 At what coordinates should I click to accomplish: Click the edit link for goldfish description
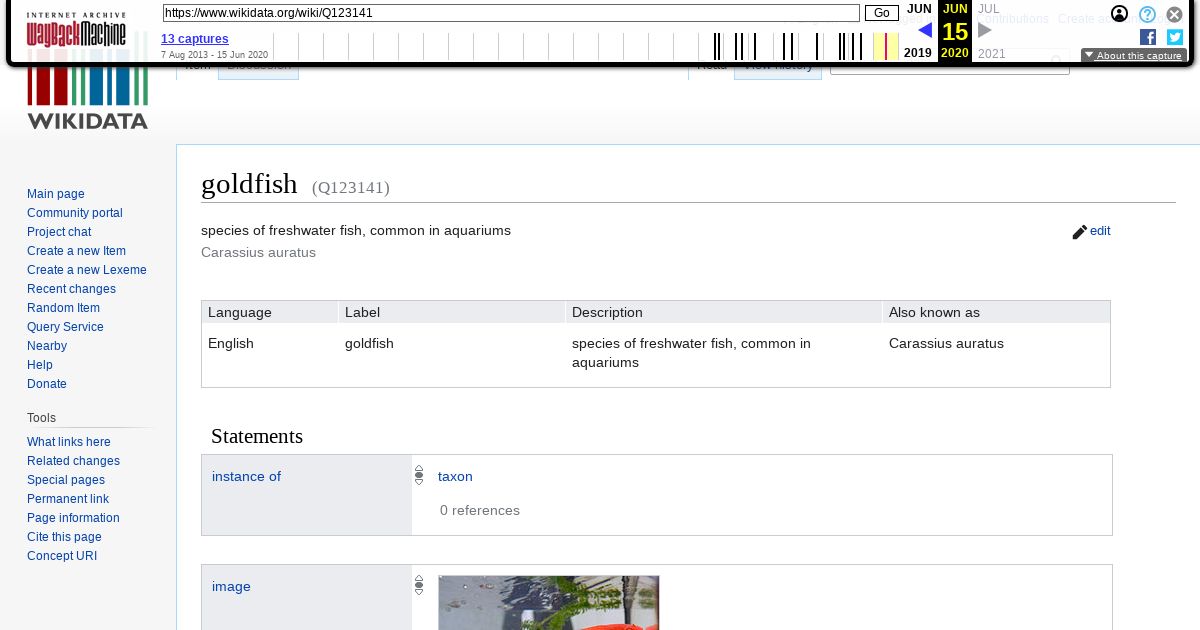(x=1100, y=231)
